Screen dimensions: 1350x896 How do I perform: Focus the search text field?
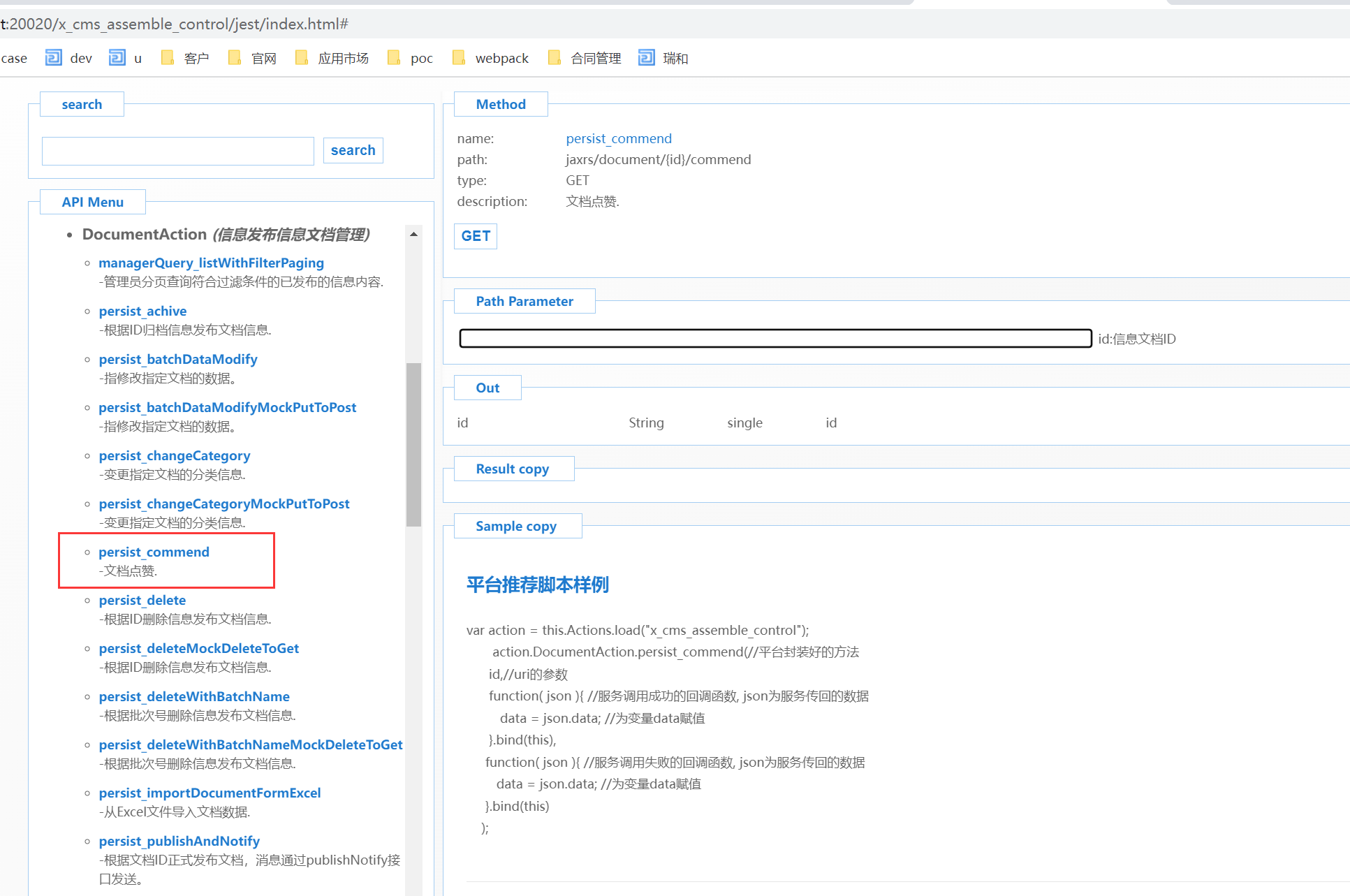click(177, 151)
